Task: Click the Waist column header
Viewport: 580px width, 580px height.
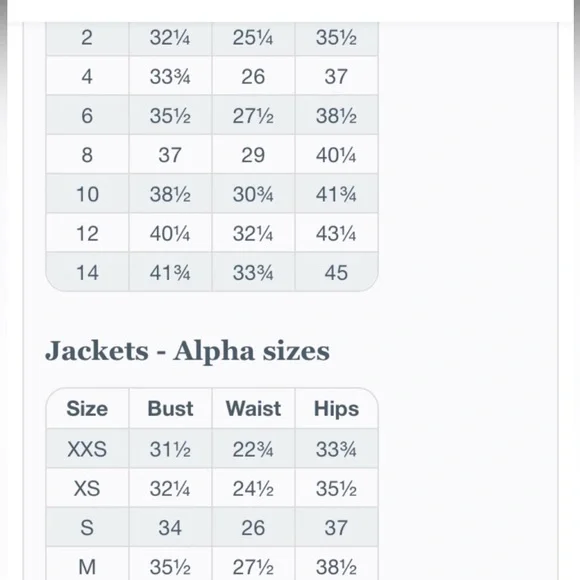Action: coord(253,408)
